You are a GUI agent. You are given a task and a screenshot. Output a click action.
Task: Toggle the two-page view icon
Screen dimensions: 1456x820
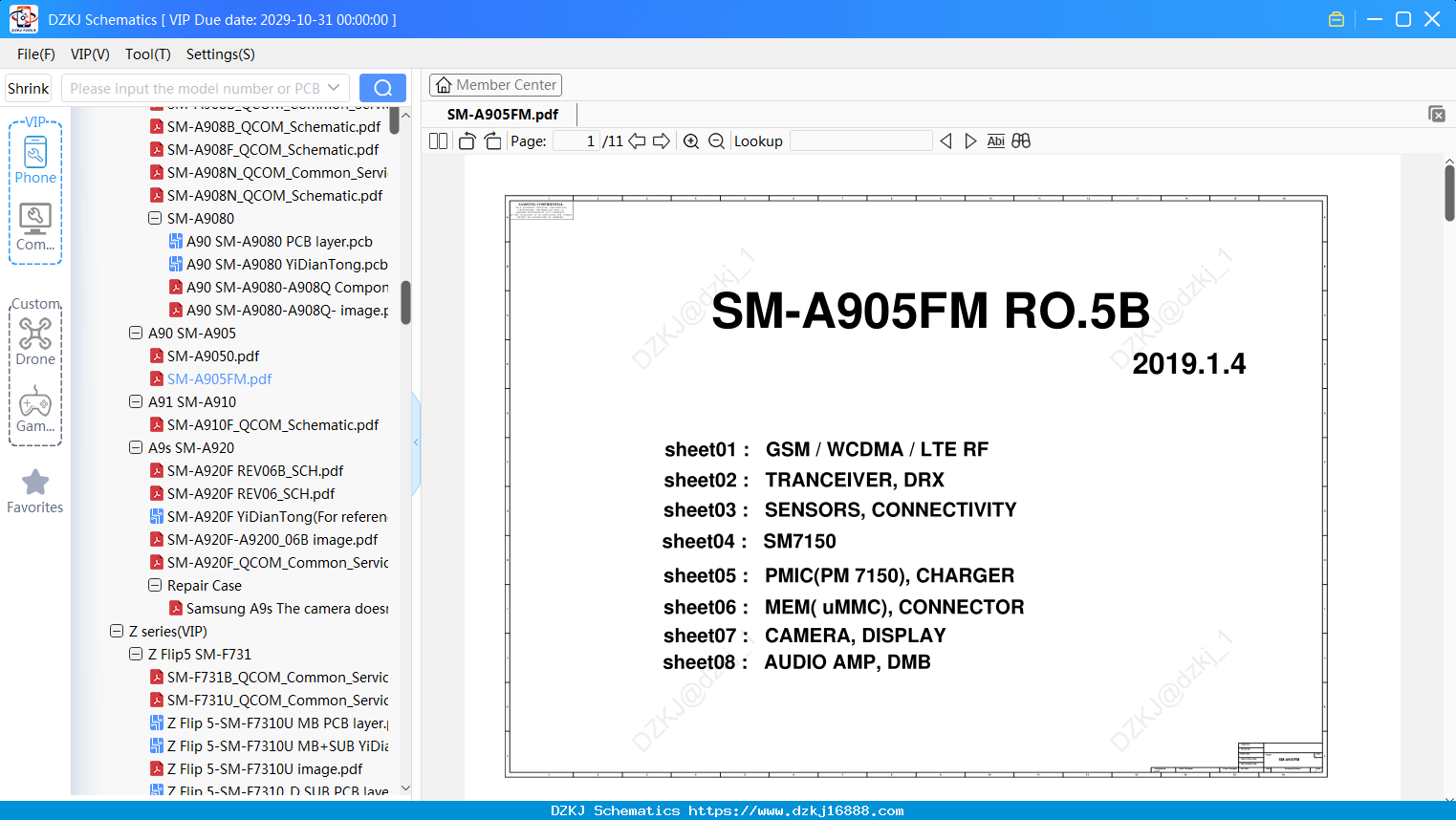coord(439,141)
